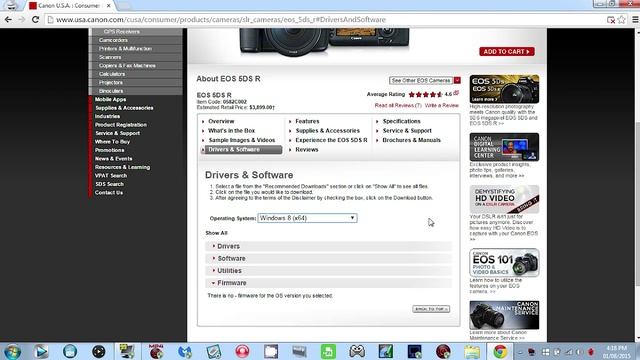Open the Specifications tab
Viewport: 640px width, 360px height.
pyautogui.click(x=401, y=121)
